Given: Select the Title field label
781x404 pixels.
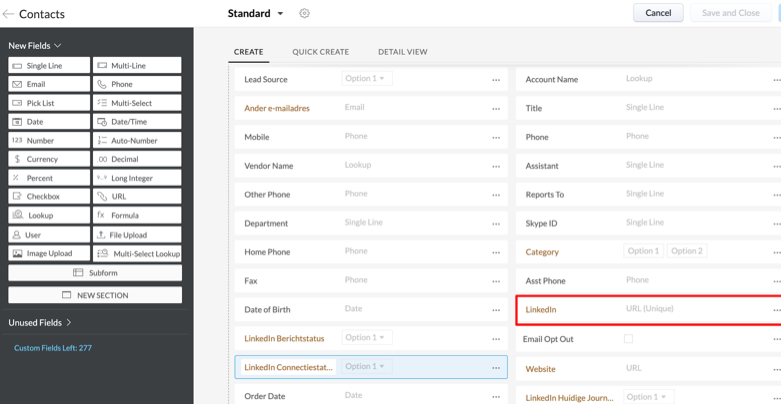Looking at the screenshot, I should tap(533, 109).
